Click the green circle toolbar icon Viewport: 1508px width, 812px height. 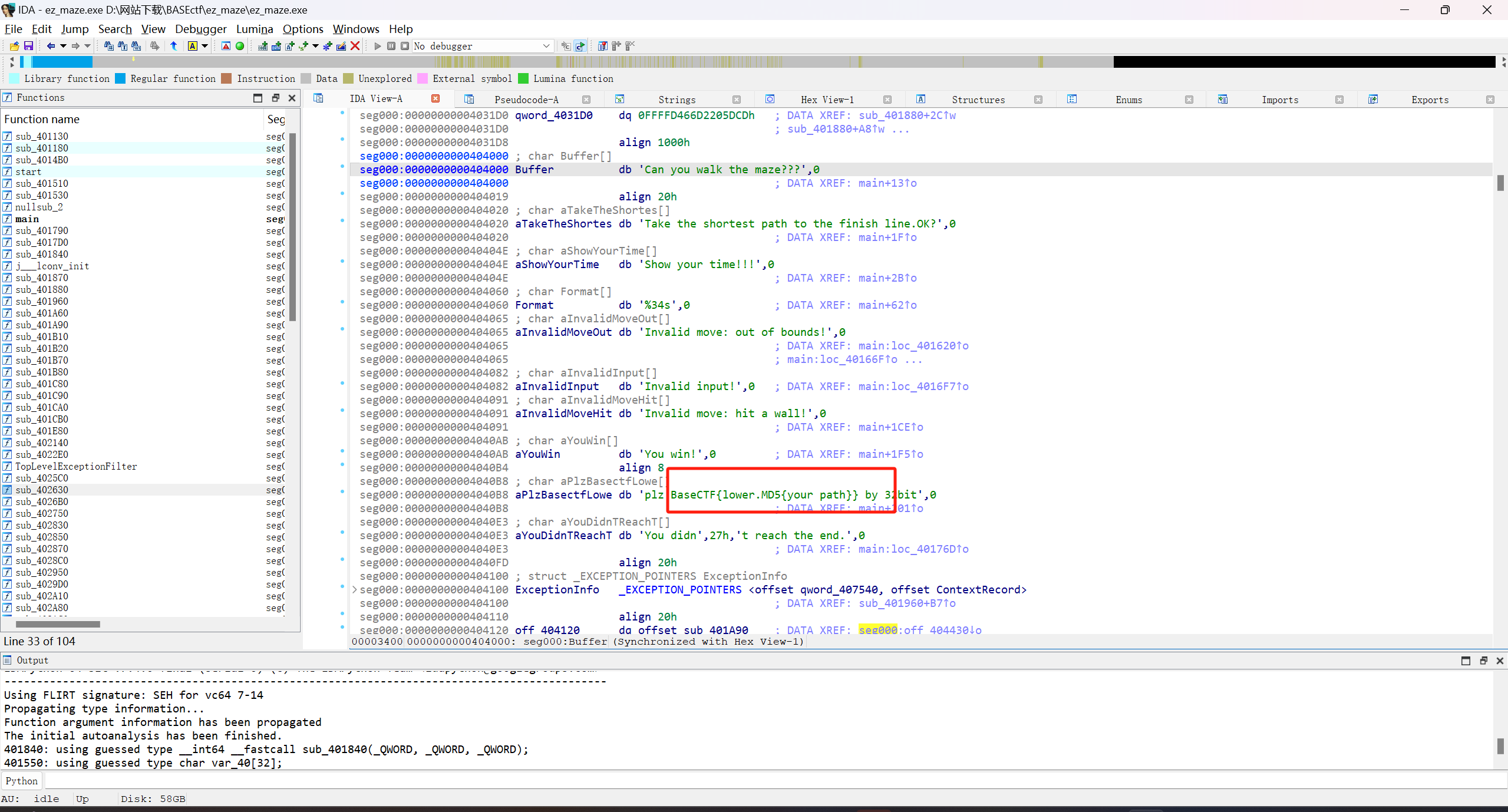pos(240,46)
